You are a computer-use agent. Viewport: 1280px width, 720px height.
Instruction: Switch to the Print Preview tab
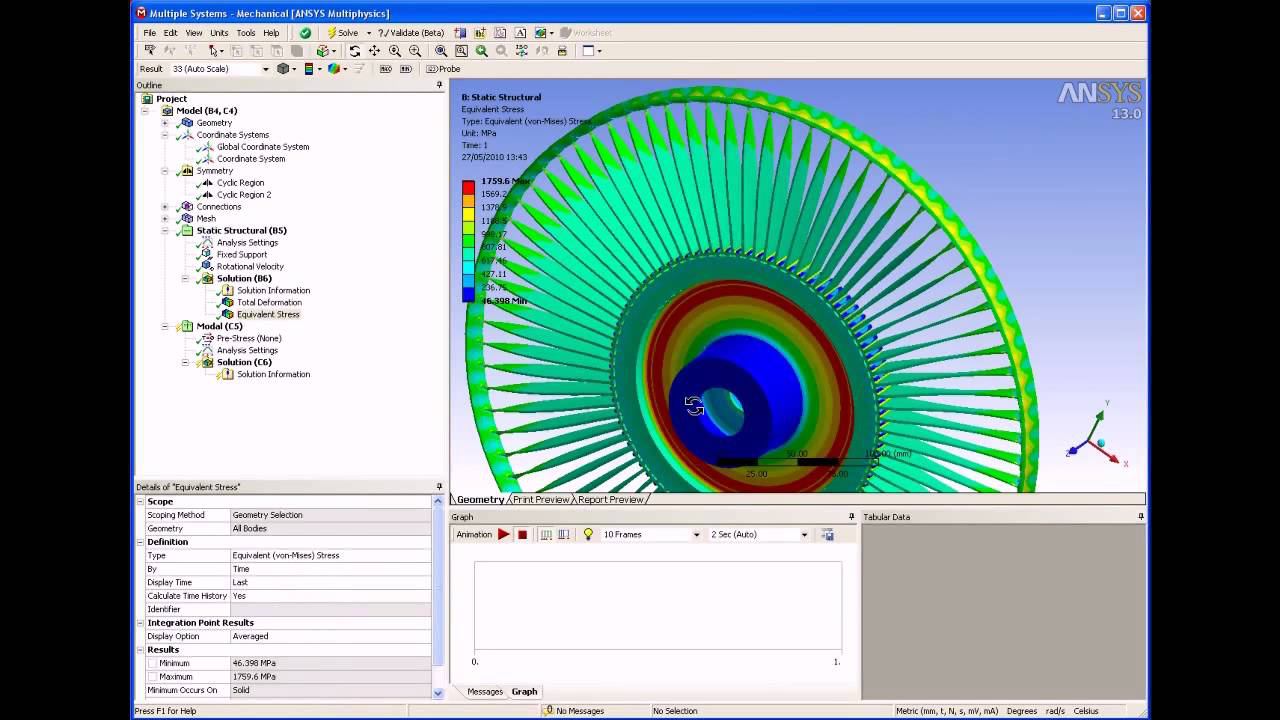point(541,500)
